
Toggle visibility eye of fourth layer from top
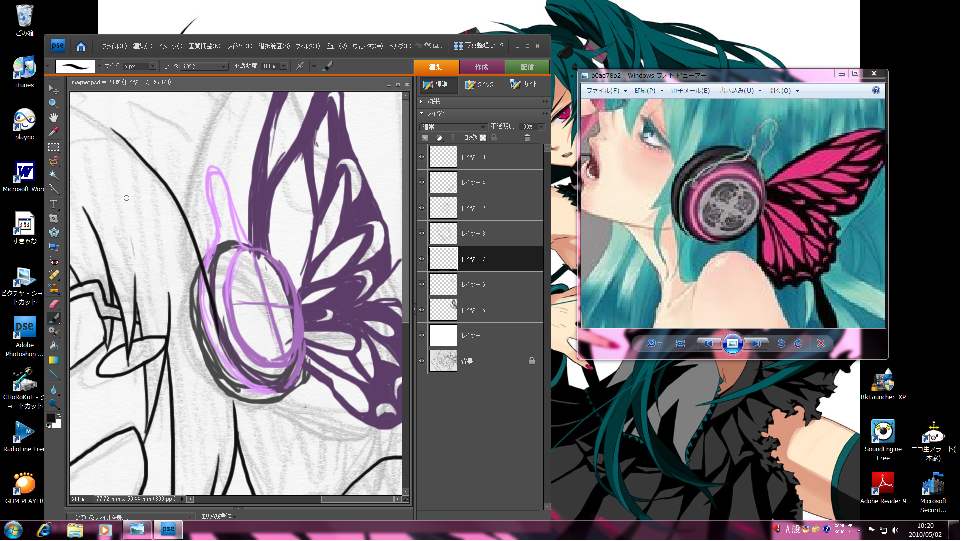point(422,233)
